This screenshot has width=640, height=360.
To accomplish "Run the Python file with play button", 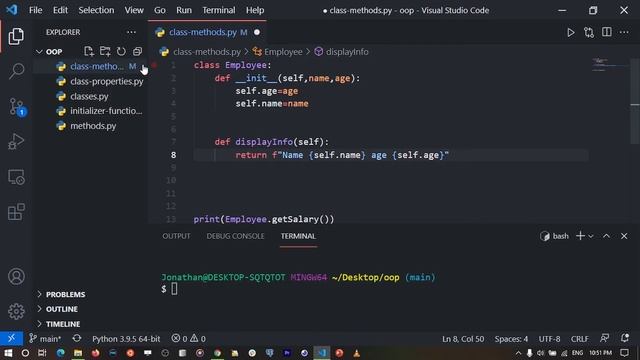I will (571, 32).
